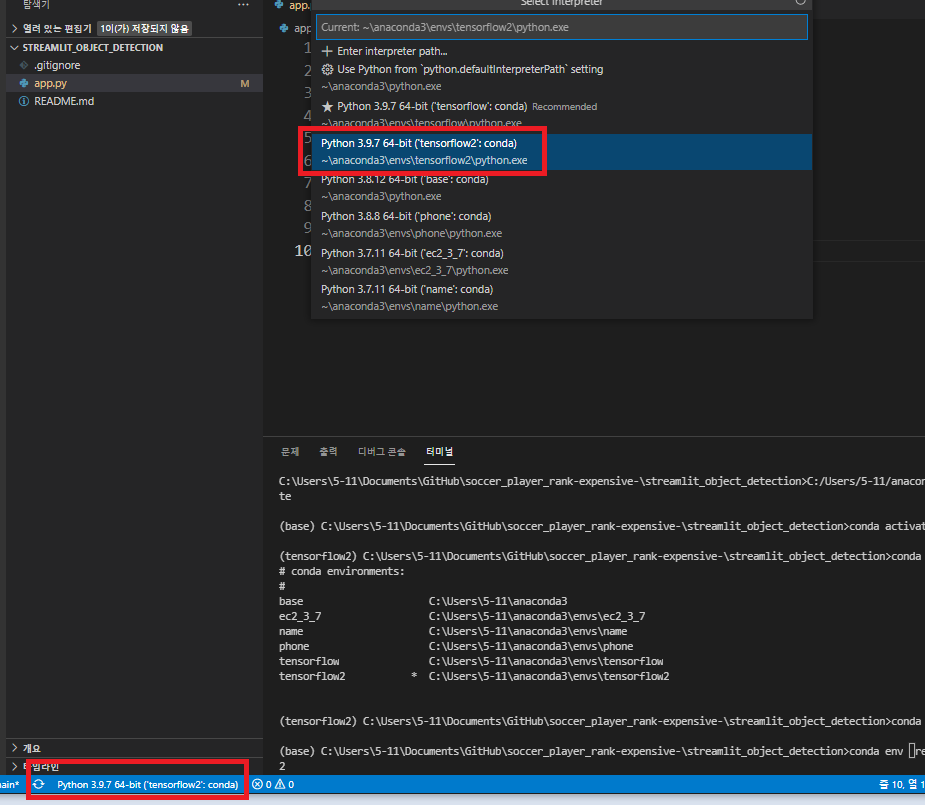925x805 pixels.
Task: Click the interpreter path input field
Action: click(562, 28)
